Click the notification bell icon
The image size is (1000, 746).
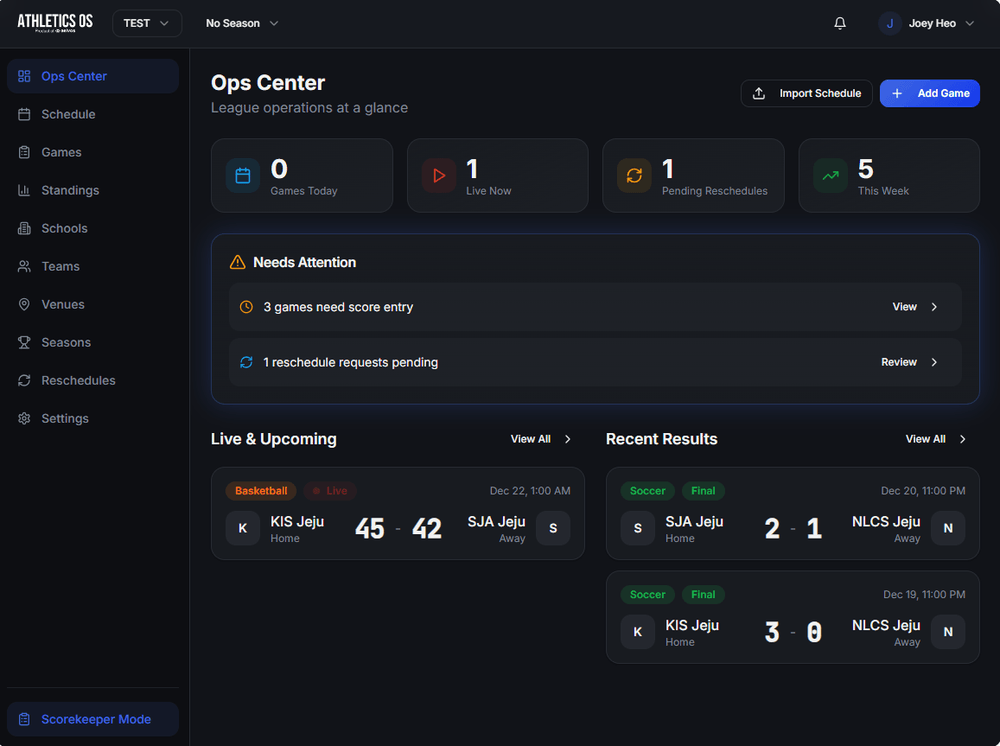840,23
